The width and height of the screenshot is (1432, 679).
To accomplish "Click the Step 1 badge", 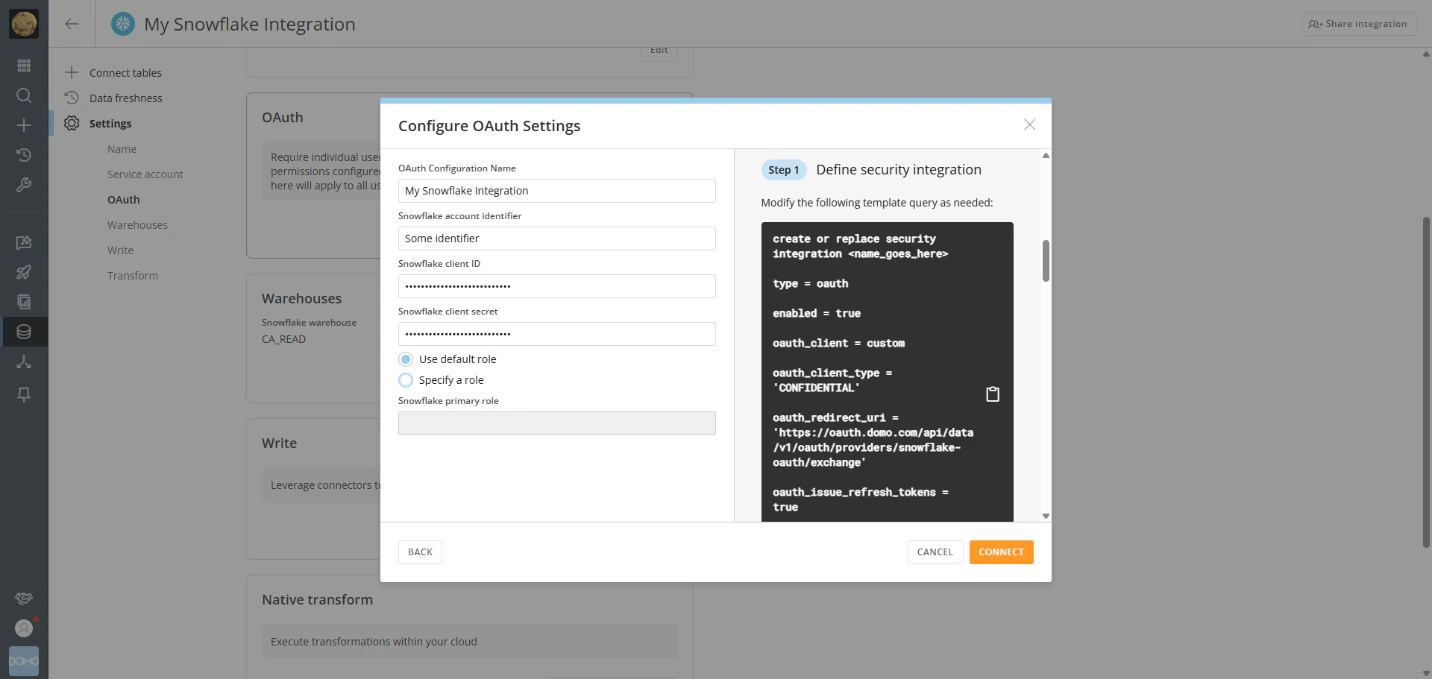I will click(784, 170).
